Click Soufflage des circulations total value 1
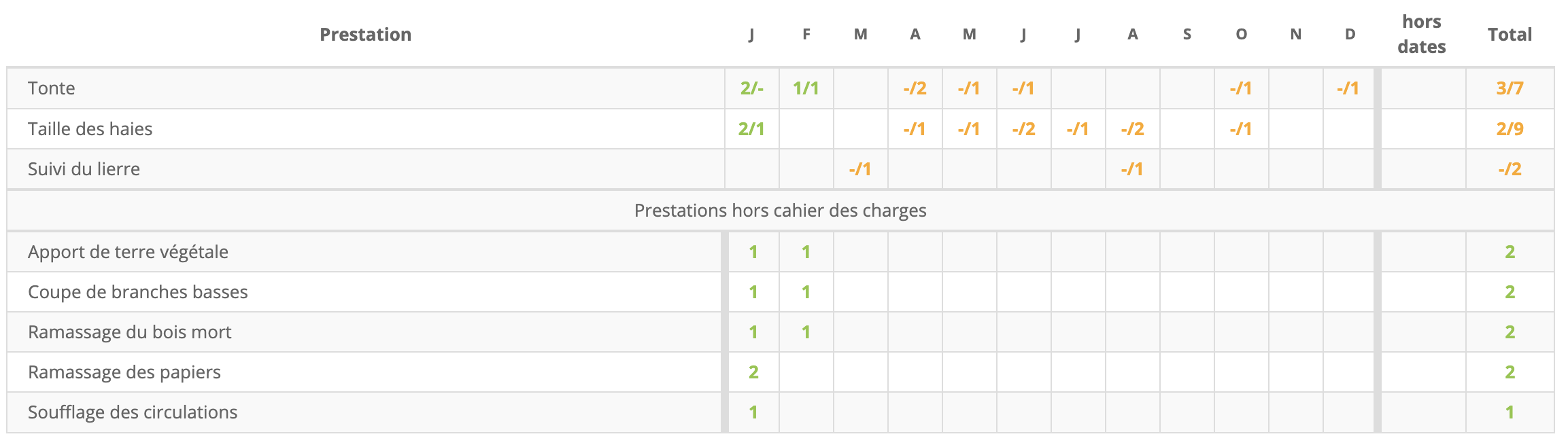This screenshot has height=447, width=1568. 1510,412
